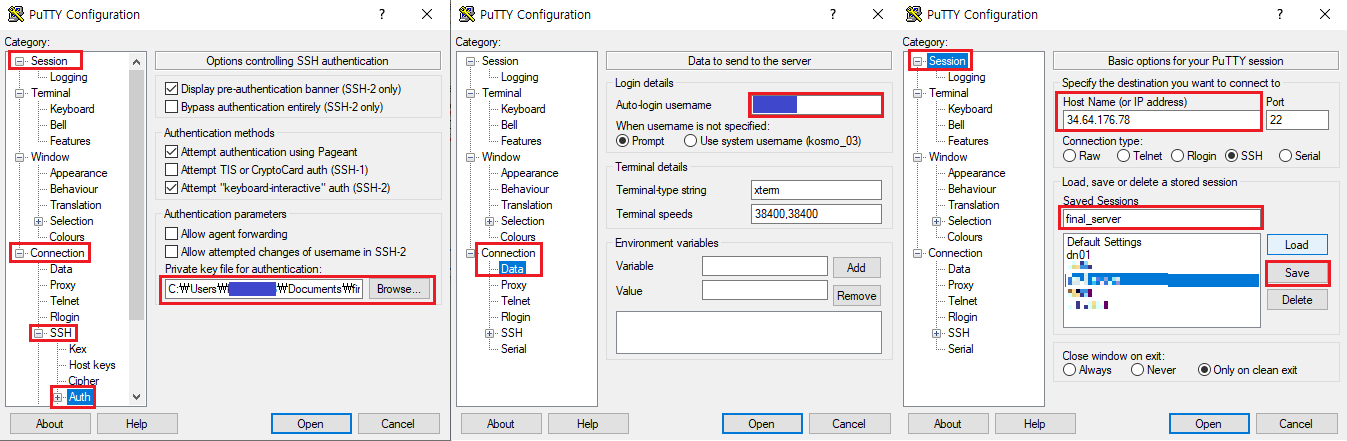Viewport: 1347px width, 441px height.
Task: Click private key file path field
Action: click(264, 289)
